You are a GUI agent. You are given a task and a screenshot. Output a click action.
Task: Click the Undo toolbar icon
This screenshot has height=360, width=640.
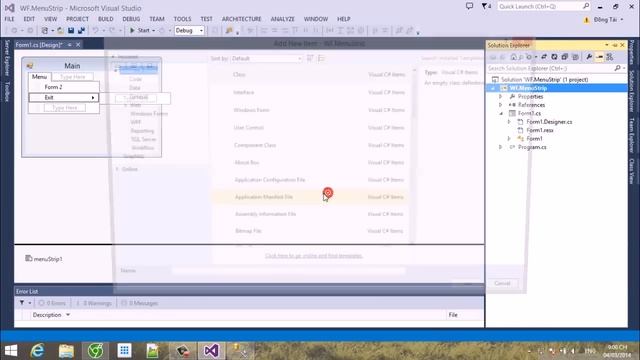[x=96, y=31]
